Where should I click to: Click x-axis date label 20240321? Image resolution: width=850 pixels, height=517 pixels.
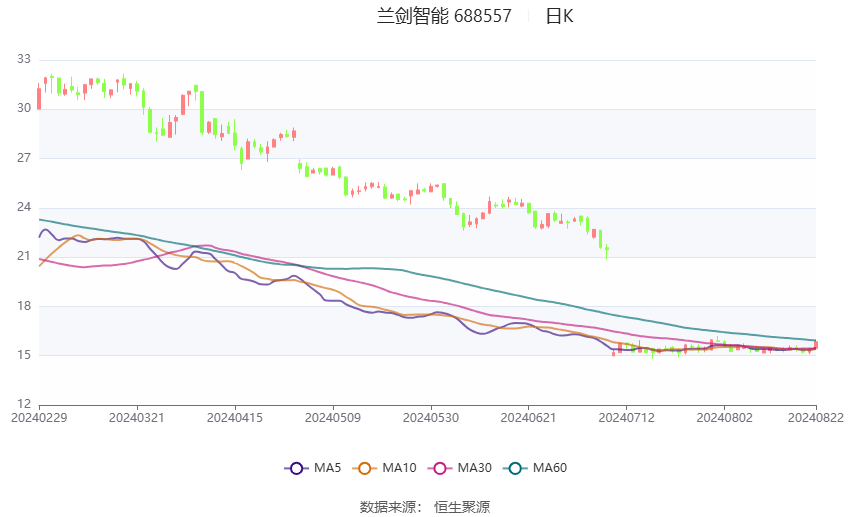pos(137,418)
